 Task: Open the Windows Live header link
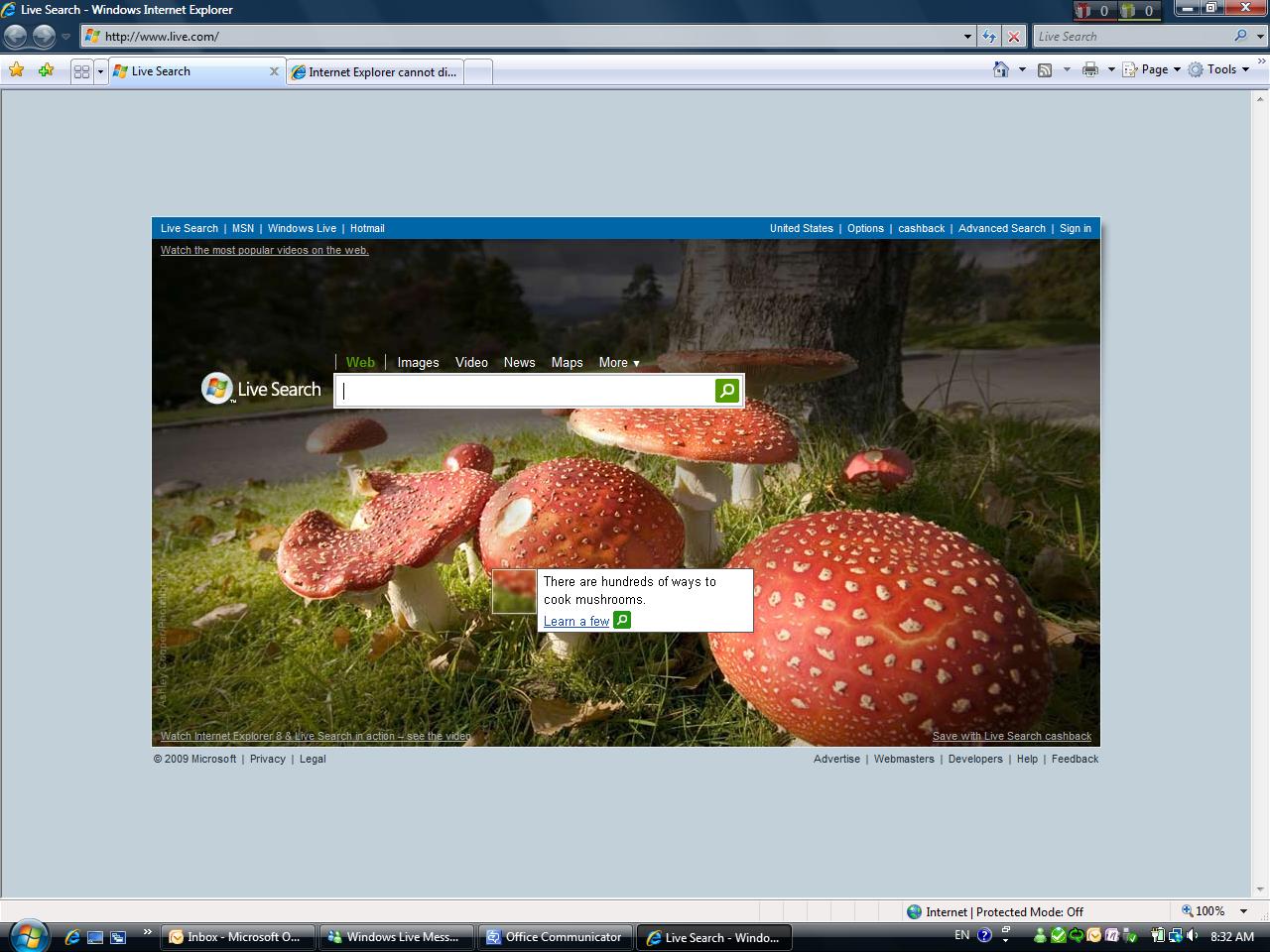[x=302, y=228]
